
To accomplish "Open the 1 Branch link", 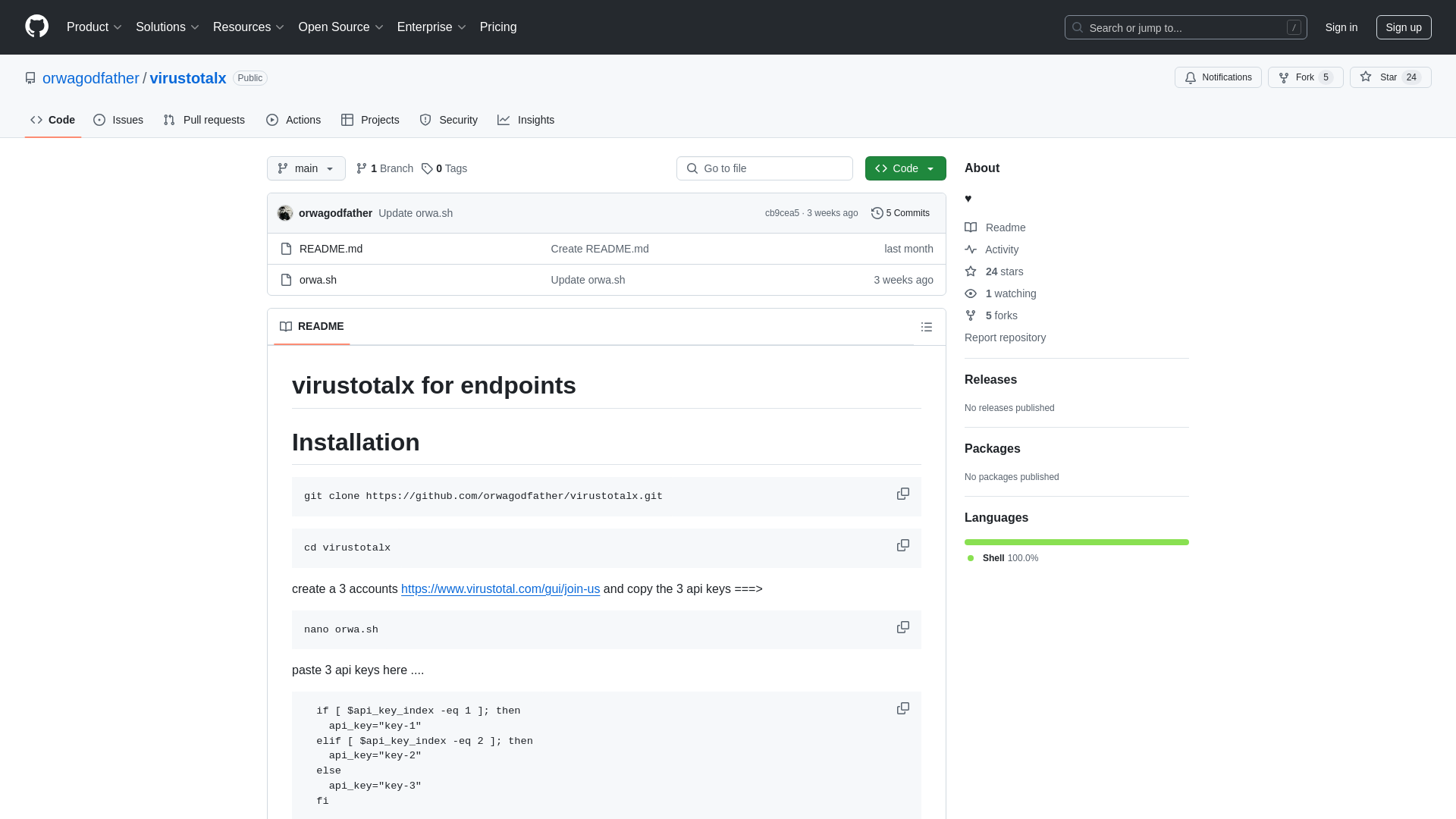I will [384, 168].
